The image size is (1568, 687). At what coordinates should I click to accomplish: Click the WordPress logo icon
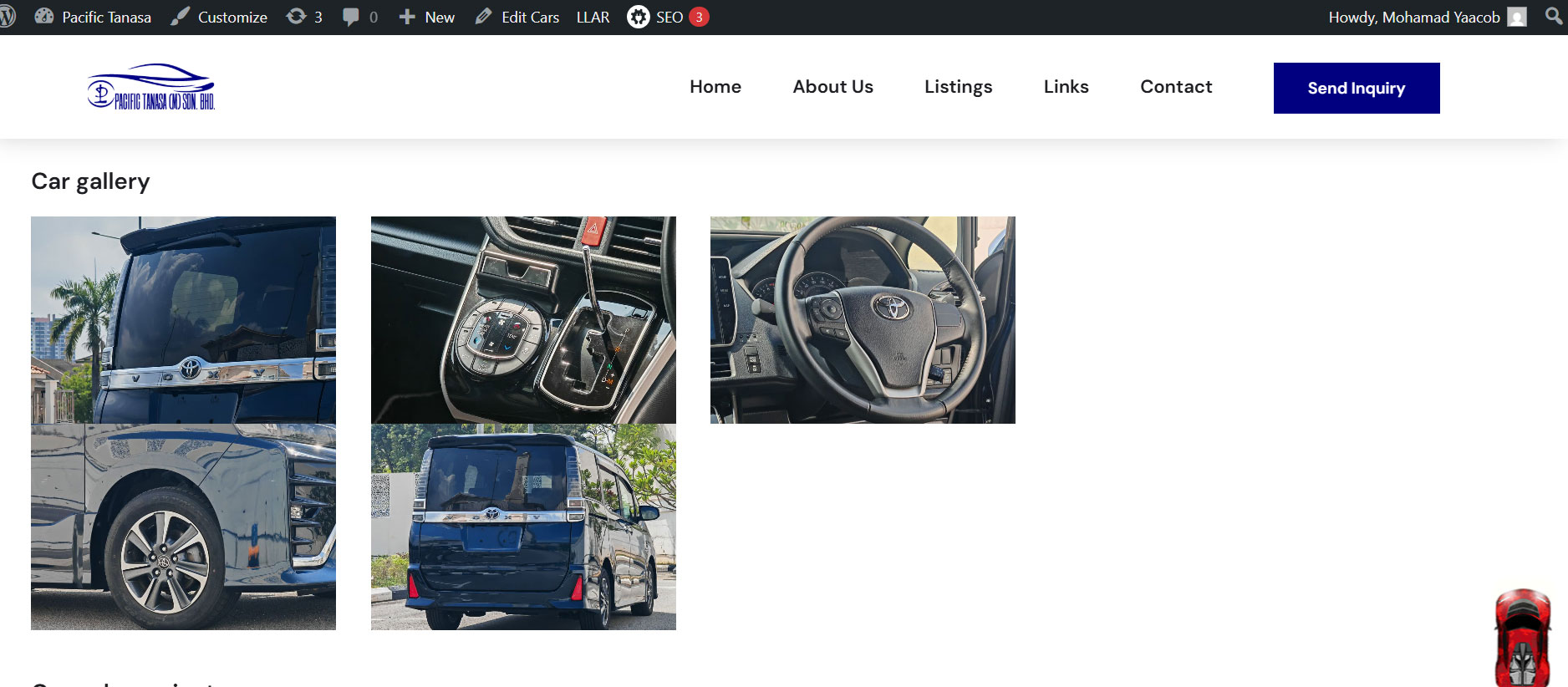coord(8,17)
